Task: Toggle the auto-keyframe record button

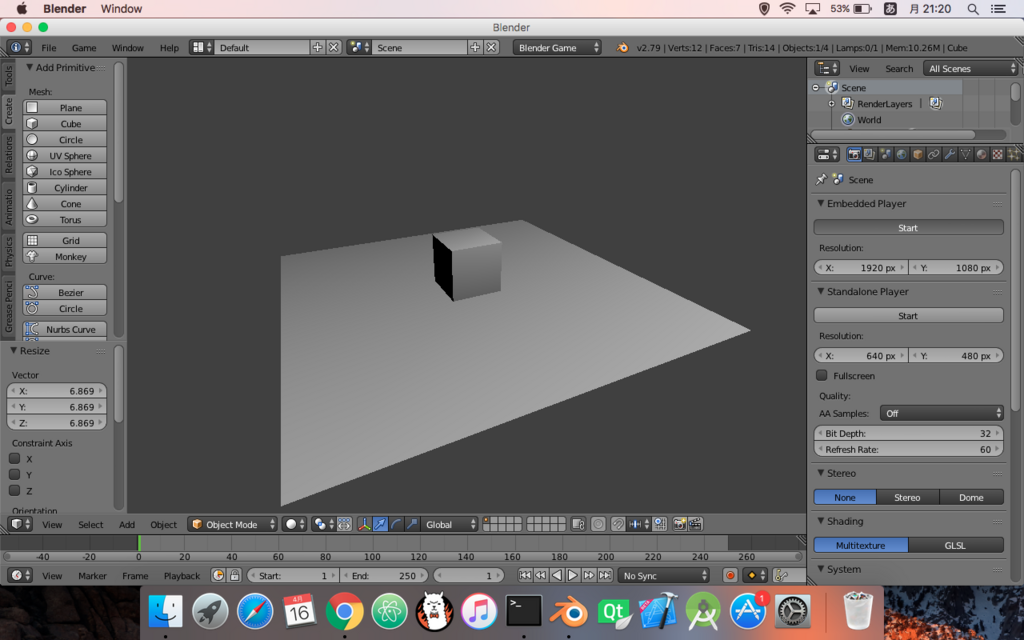Action: pyautogui.click(x=730, y=575)
